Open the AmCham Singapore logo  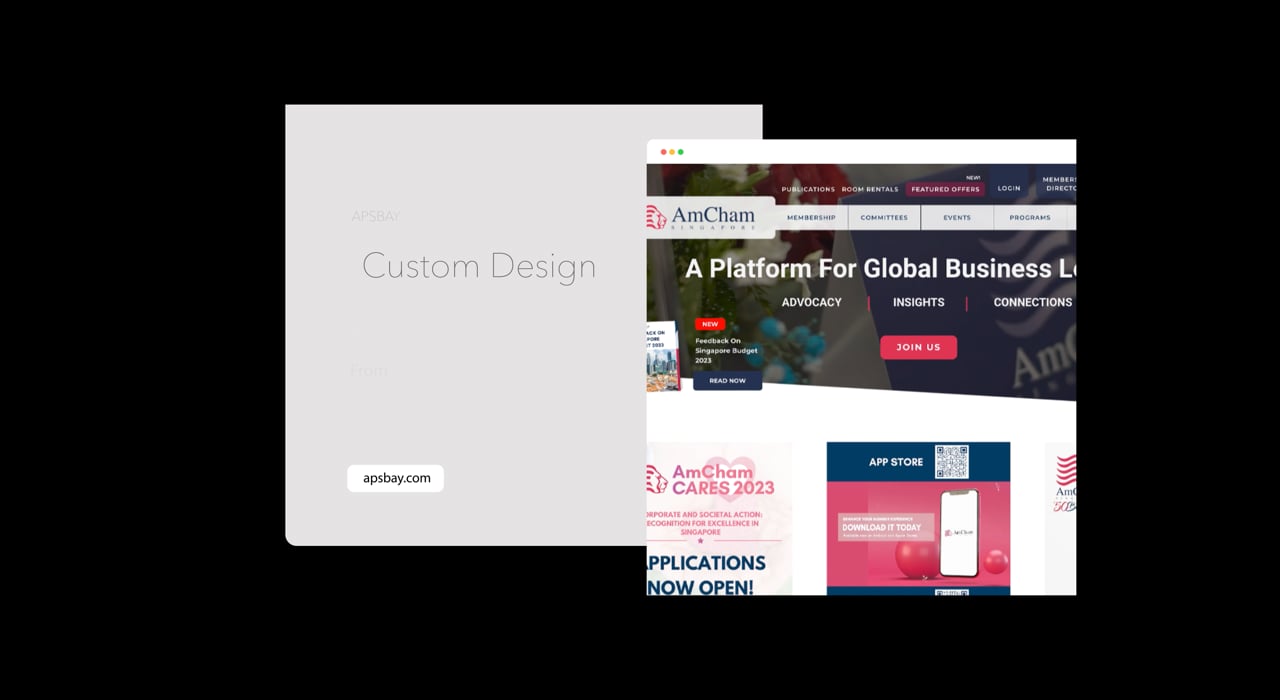[x=710, y=218]
